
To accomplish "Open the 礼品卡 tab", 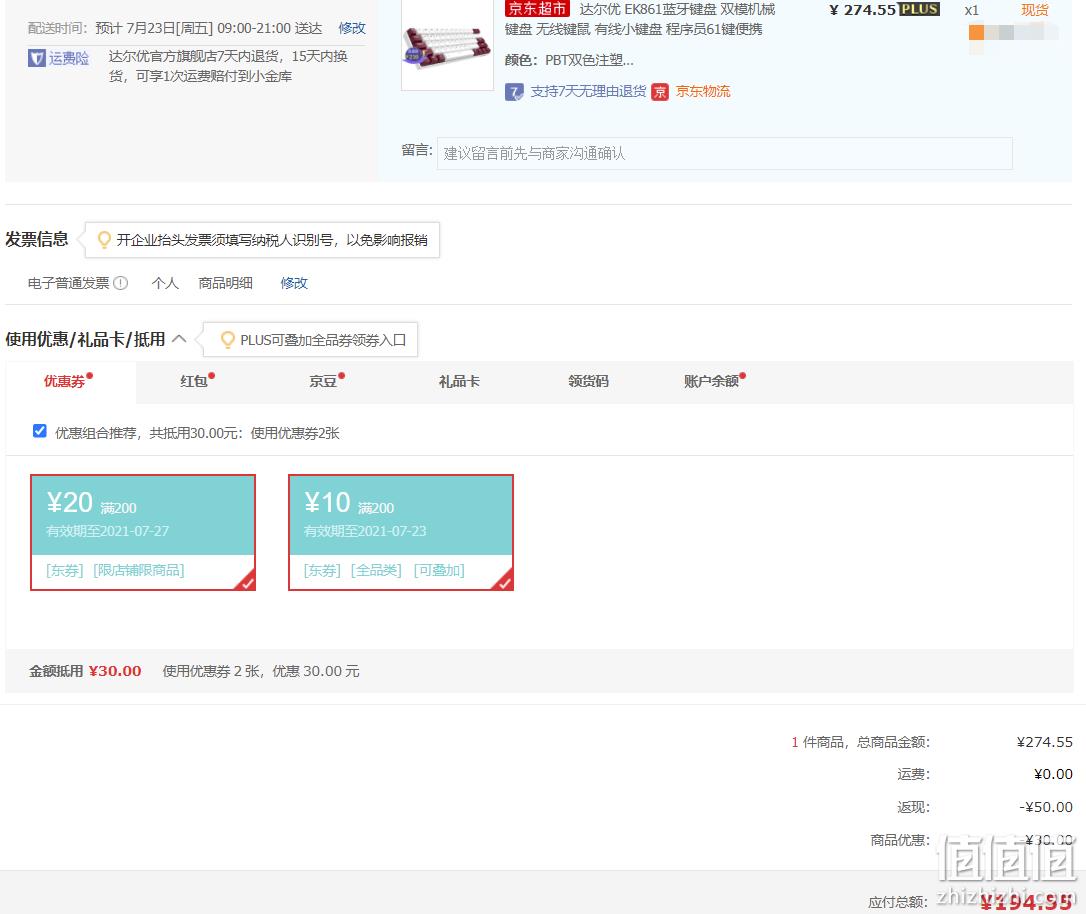I will pos(459,382).
